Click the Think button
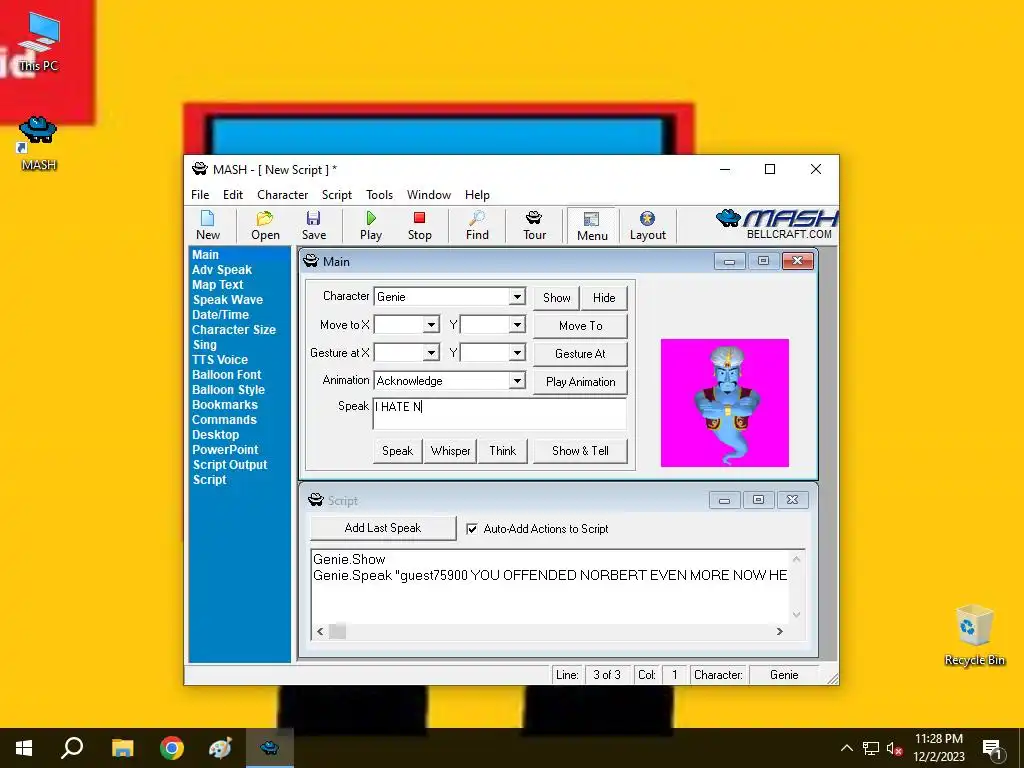Viewport: 1024px width, 768px height. pos(502,451)
